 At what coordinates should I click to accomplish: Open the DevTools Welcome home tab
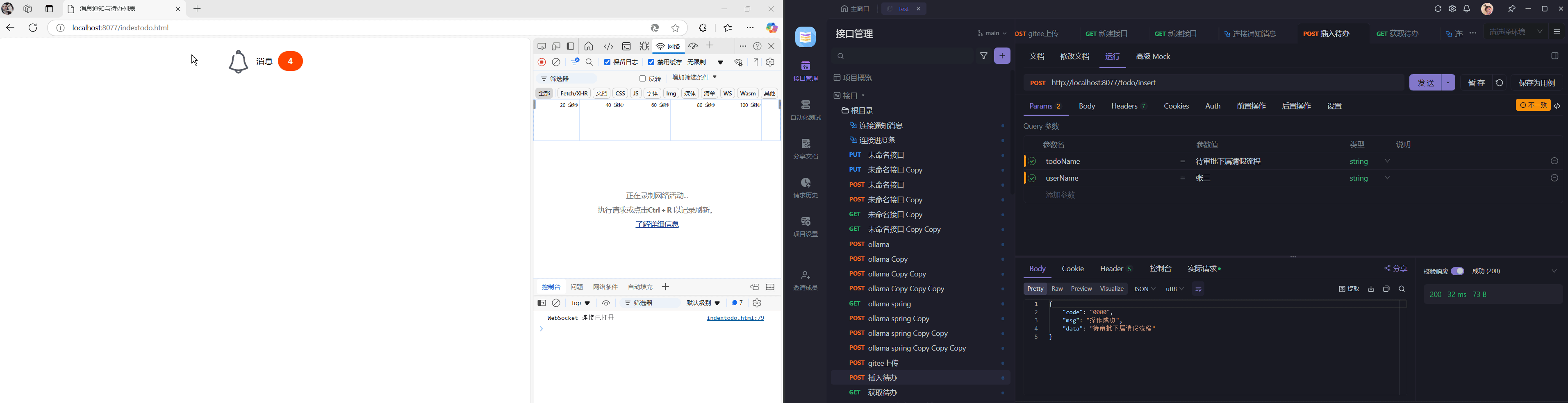pos(589,46)
